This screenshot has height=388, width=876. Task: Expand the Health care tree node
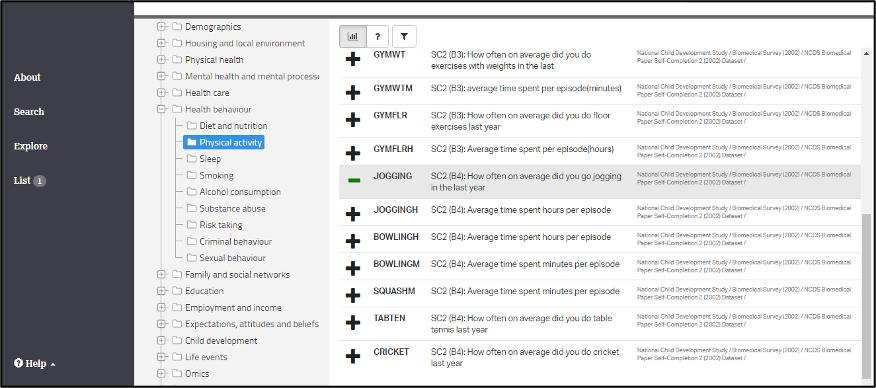tap(162, 93)
